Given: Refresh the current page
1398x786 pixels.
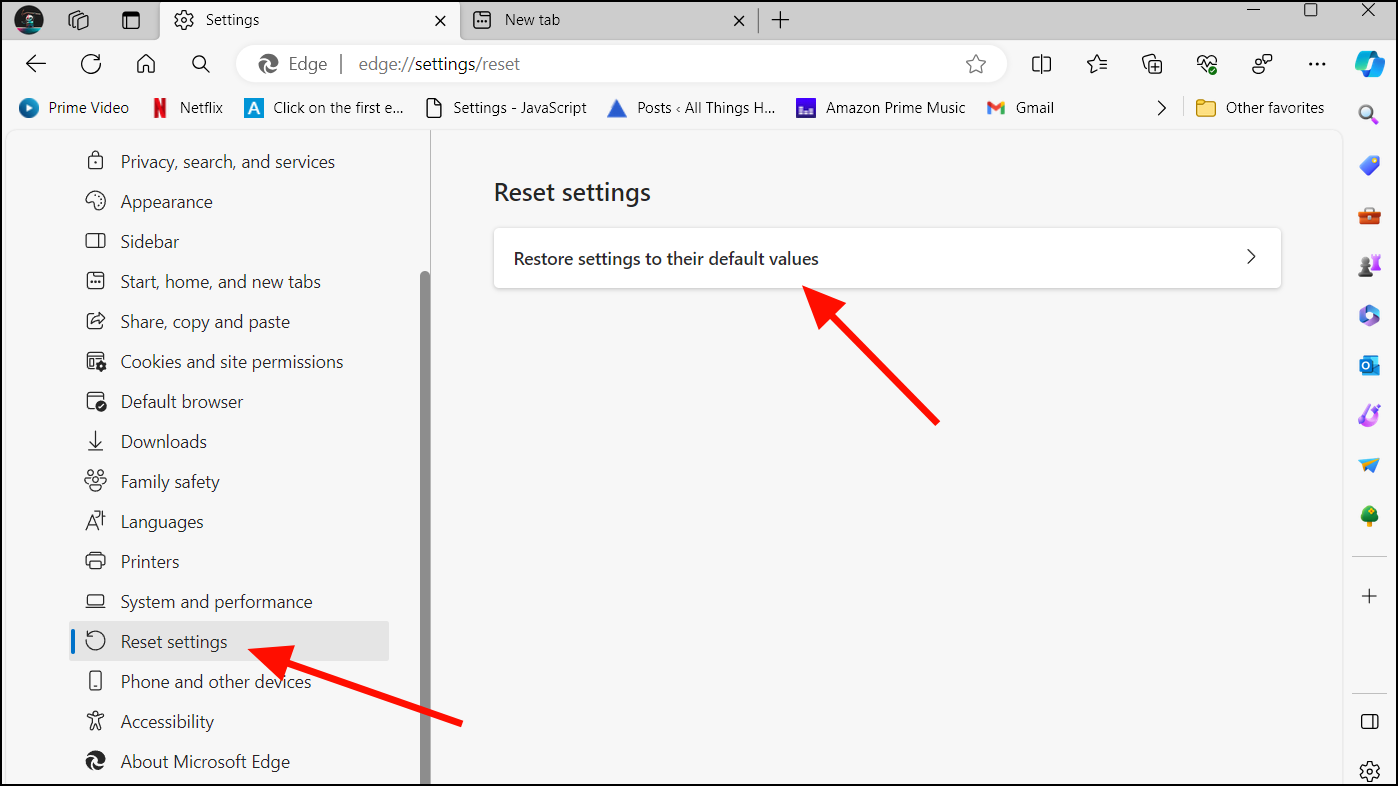Looking at the screenshot, I should [91, 63].
